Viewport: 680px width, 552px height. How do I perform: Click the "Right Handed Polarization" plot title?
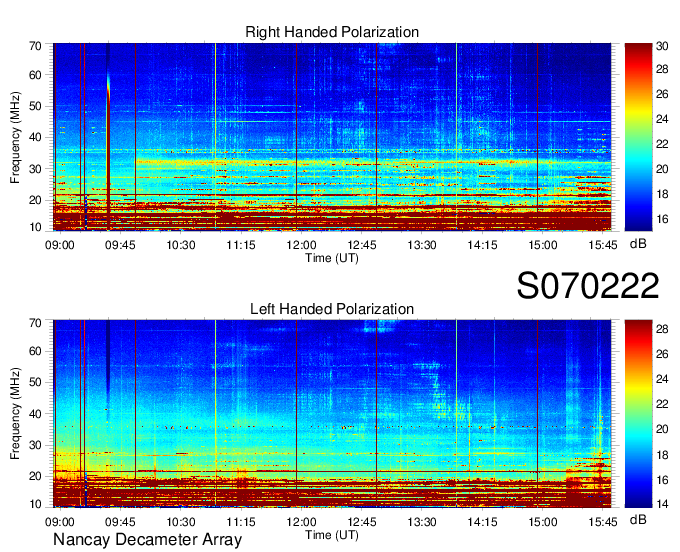tap(332, 32)
